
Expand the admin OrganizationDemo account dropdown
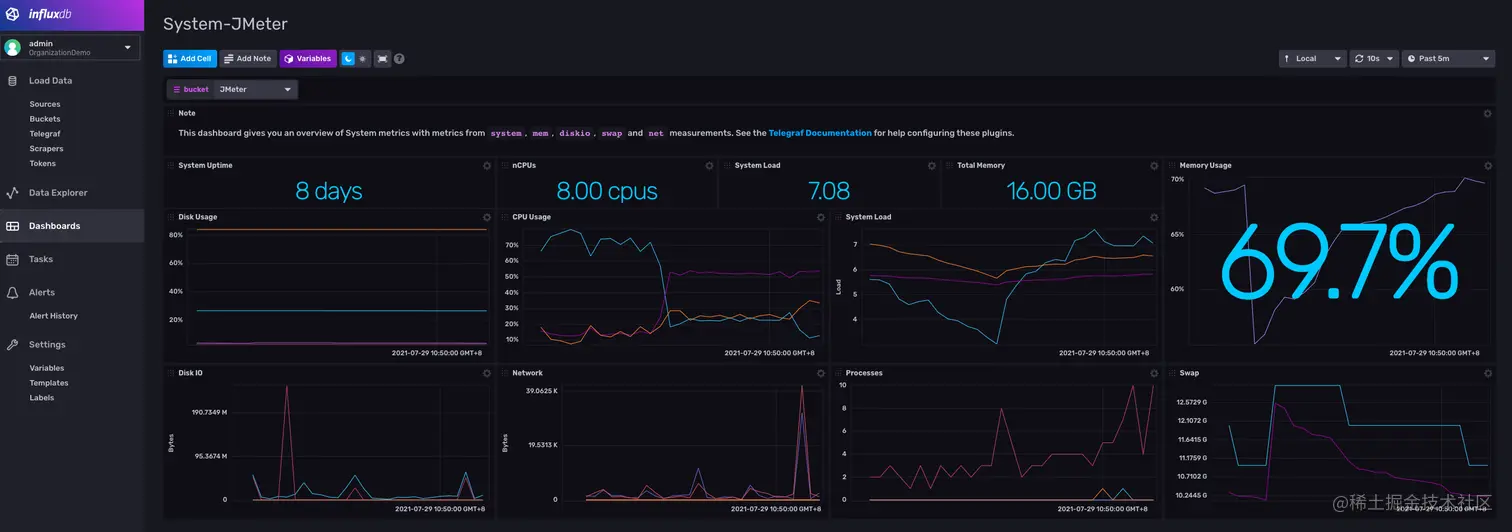70,47
